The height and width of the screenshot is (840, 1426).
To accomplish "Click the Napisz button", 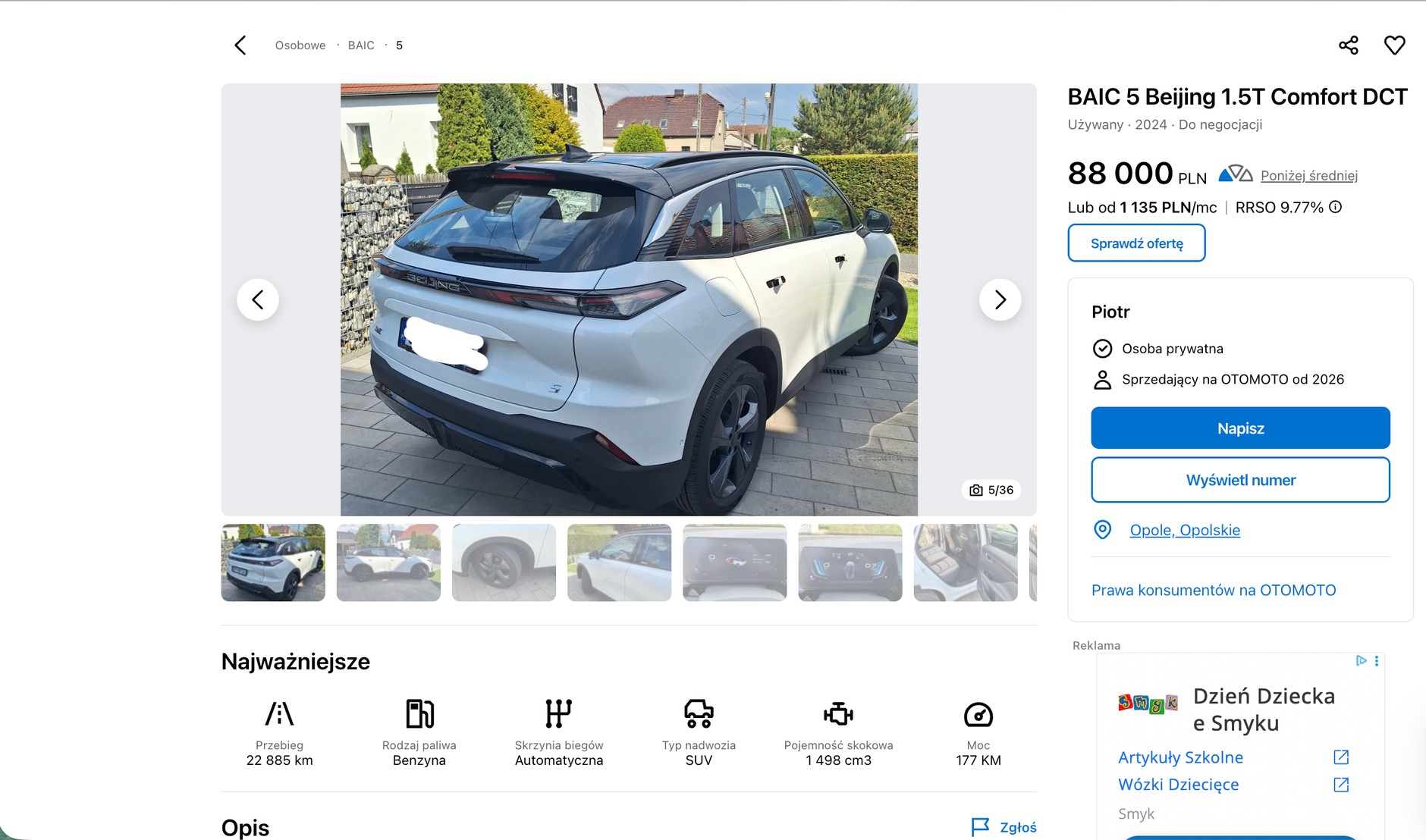I will click(1240, 428).
